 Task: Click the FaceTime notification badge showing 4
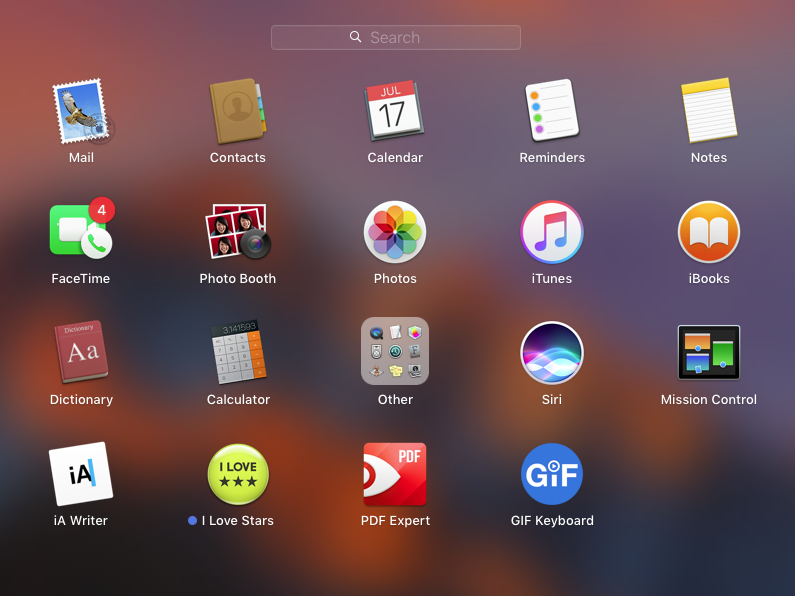tap(102, 210)
